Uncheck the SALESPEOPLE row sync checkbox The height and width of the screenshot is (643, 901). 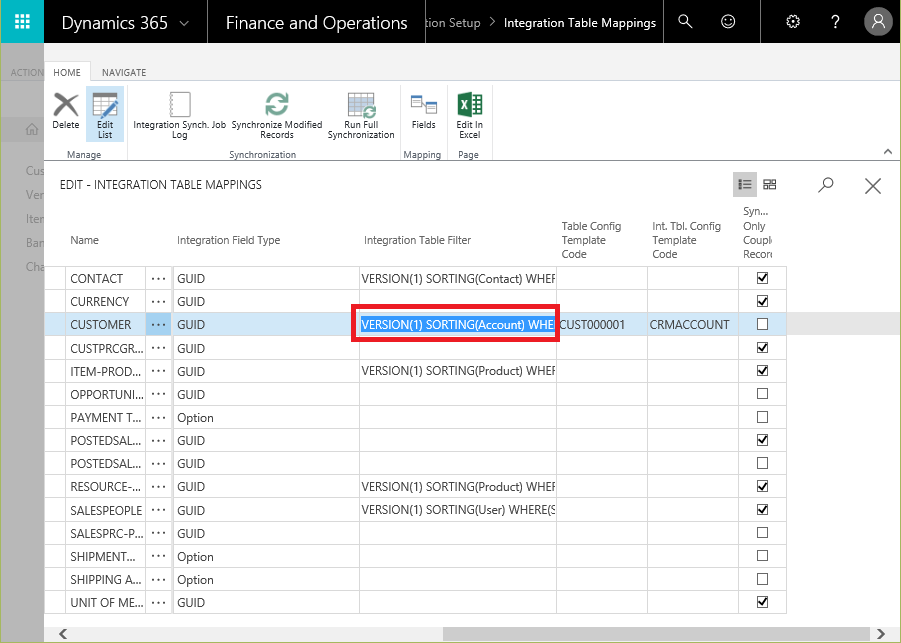click(763, 510)
